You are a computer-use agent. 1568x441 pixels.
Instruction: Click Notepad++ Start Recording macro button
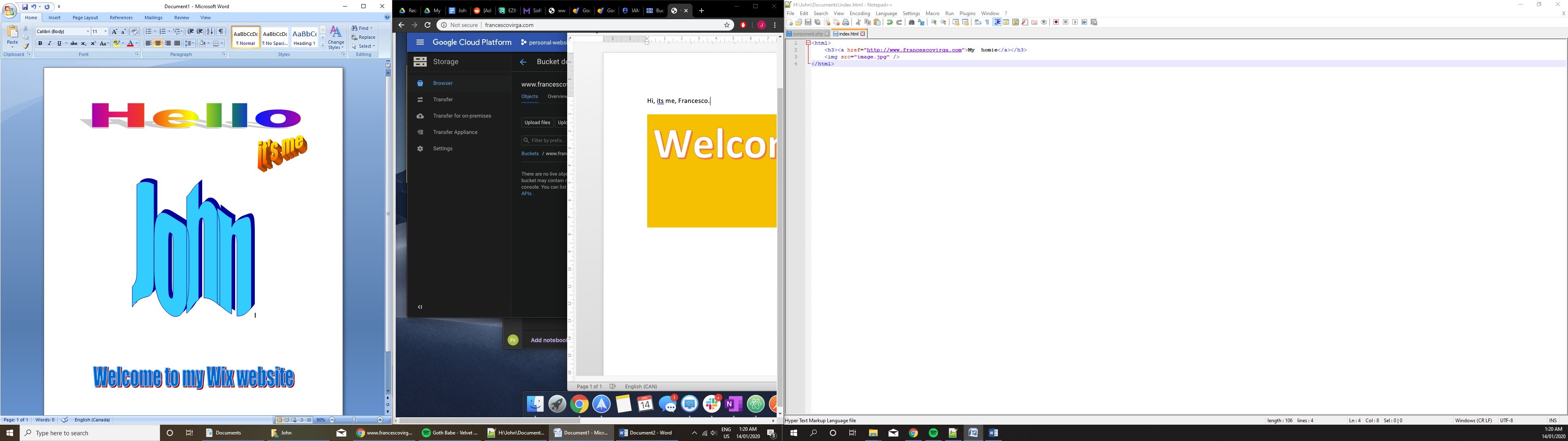coord(1056,22)
